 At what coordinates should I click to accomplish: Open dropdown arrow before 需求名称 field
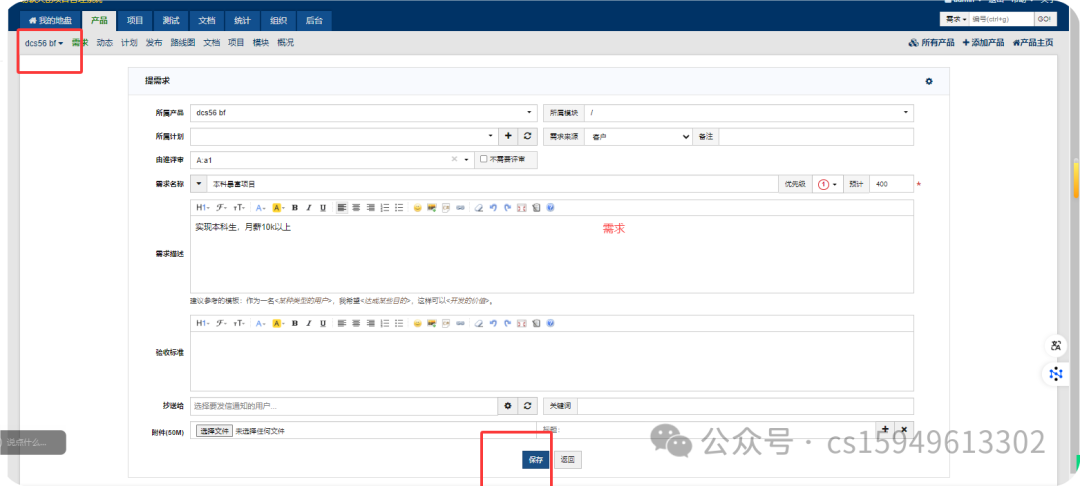tap(198, 184)
